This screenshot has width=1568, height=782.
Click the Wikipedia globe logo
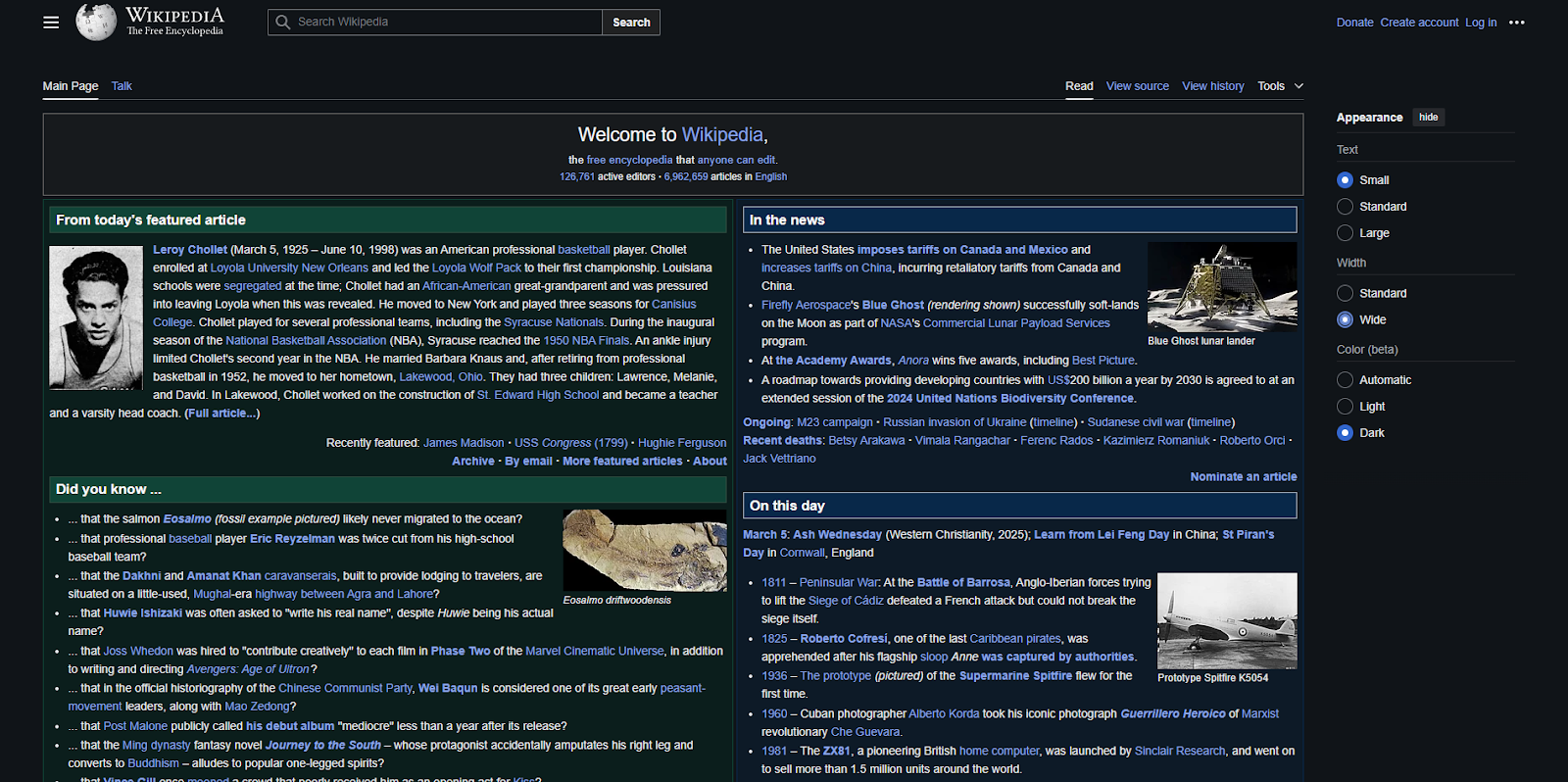click(x=96, y=22)
